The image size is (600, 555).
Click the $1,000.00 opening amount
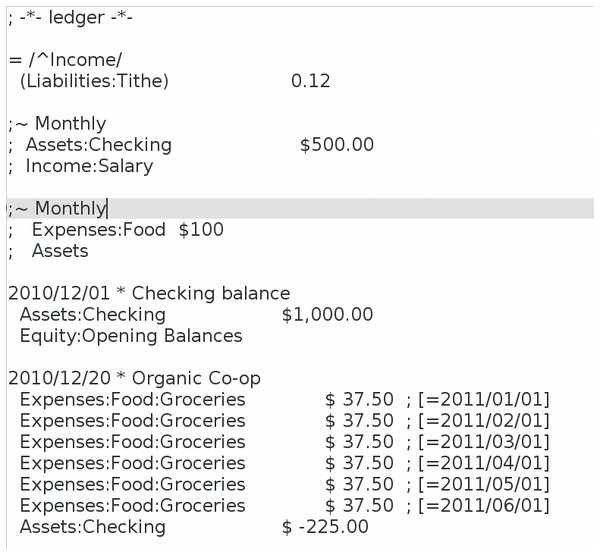pos(328,315)
